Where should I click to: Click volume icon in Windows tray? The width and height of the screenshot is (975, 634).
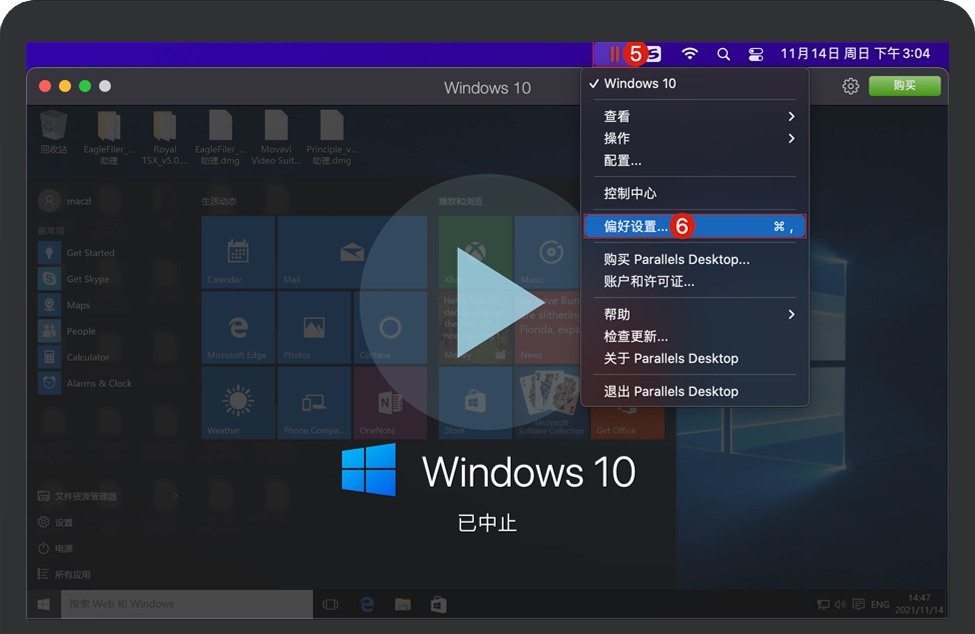(840, 604)
